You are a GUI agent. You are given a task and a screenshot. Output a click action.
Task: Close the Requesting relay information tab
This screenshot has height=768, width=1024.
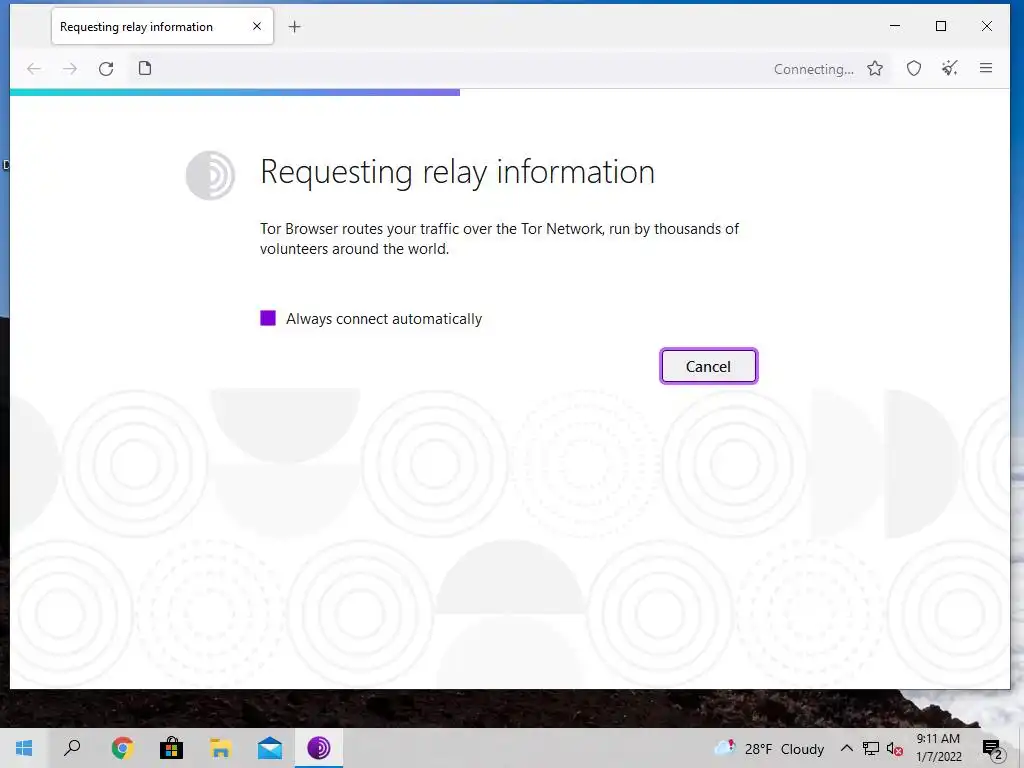click(x=257, y=26)
